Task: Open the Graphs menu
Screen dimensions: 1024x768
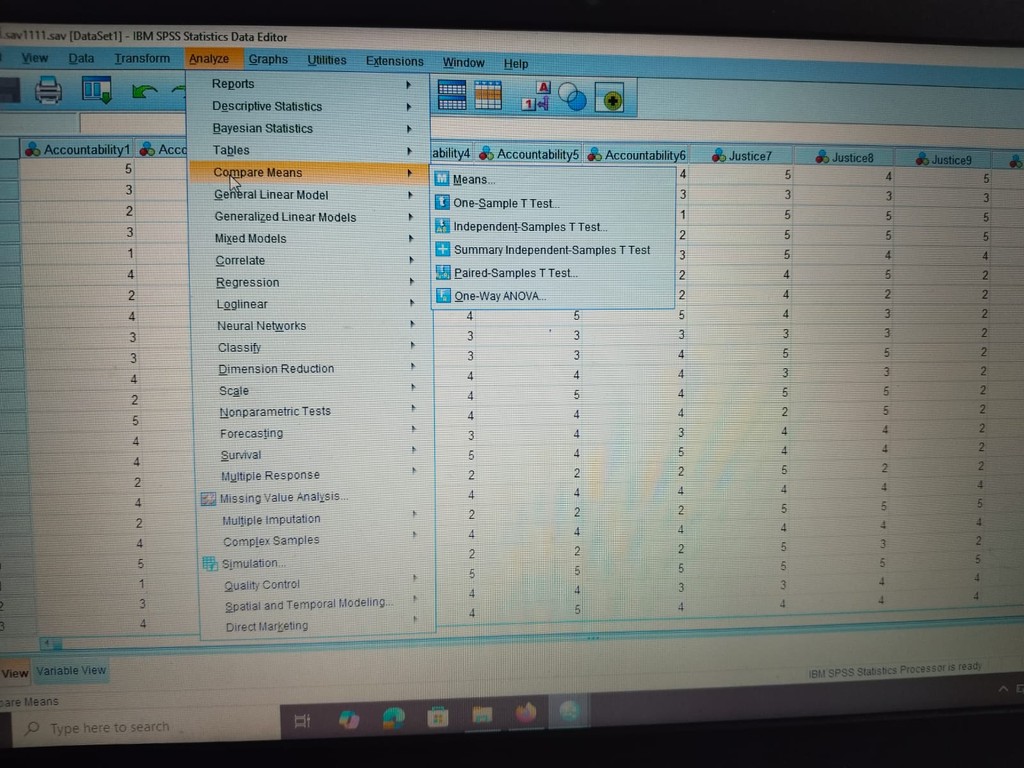Action: 268,59
